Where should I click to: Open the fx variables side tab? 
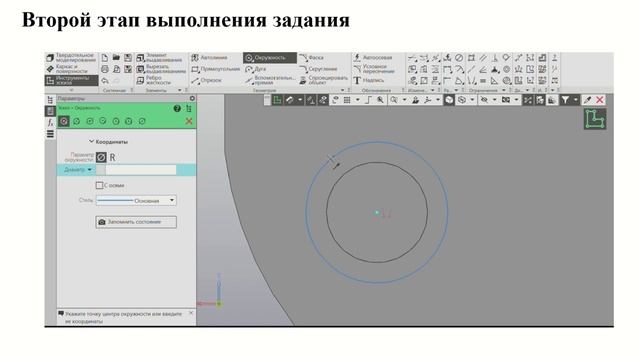coord(50,122)
